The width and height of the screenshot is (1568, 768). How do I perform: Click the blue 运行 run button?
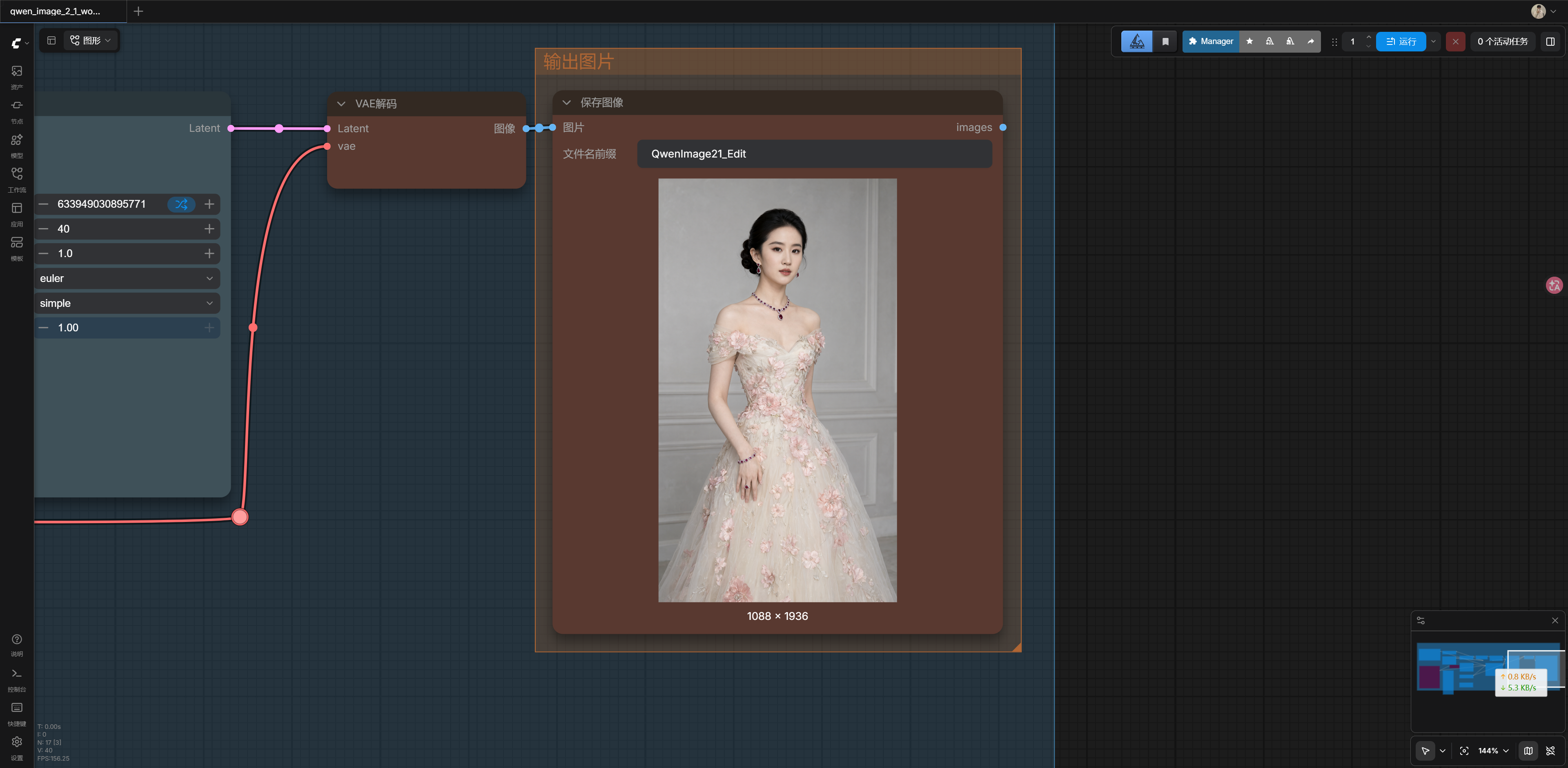1401,41
